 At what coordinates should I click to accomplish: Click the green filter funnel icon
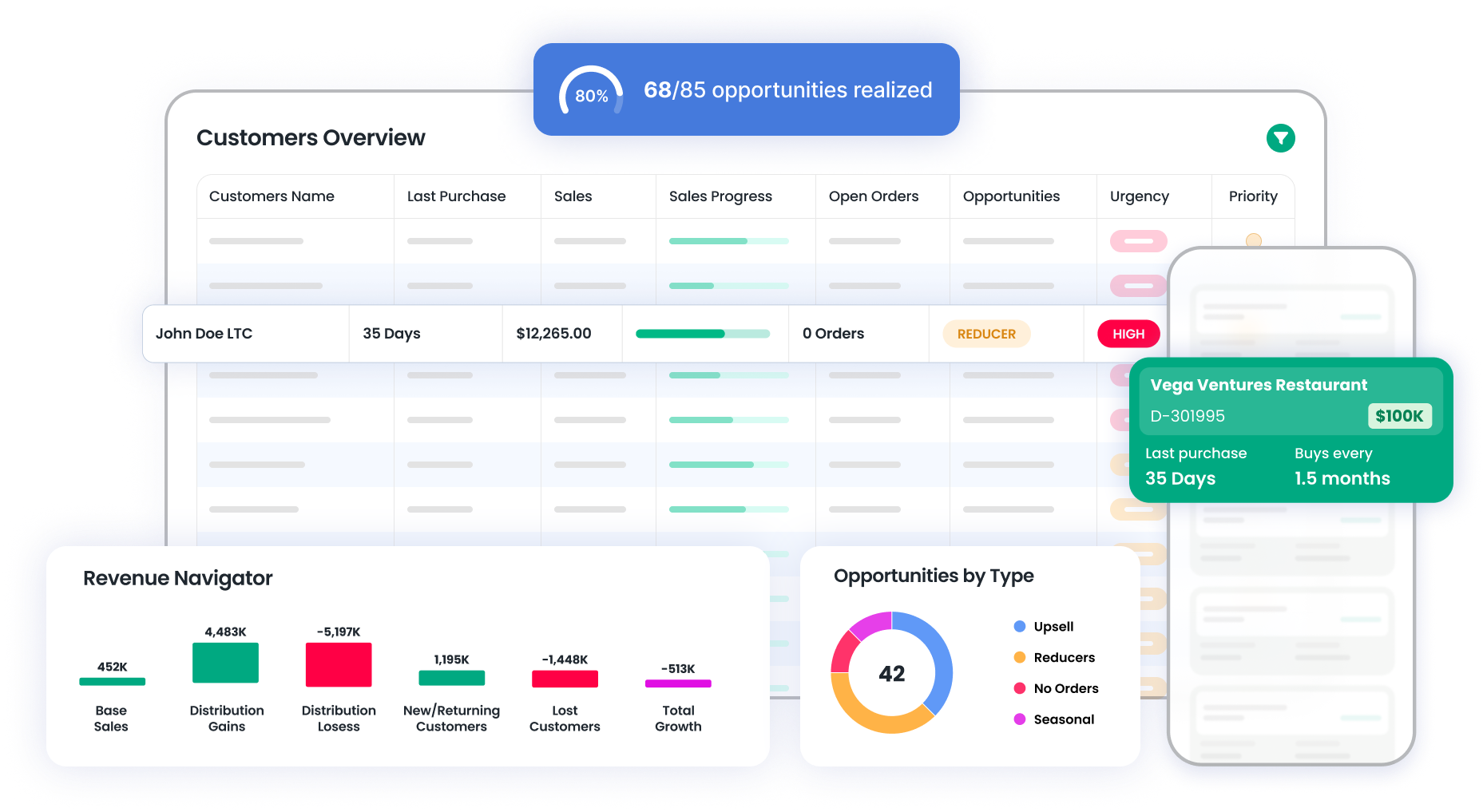1280,138
